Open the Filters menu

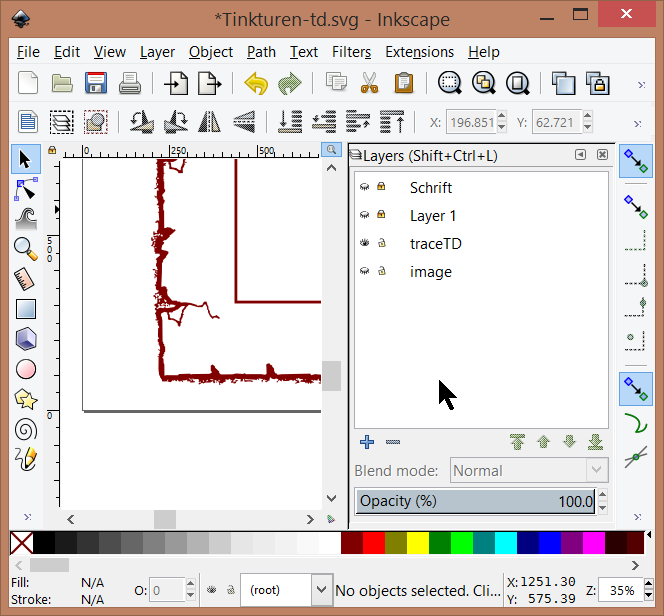350,52
